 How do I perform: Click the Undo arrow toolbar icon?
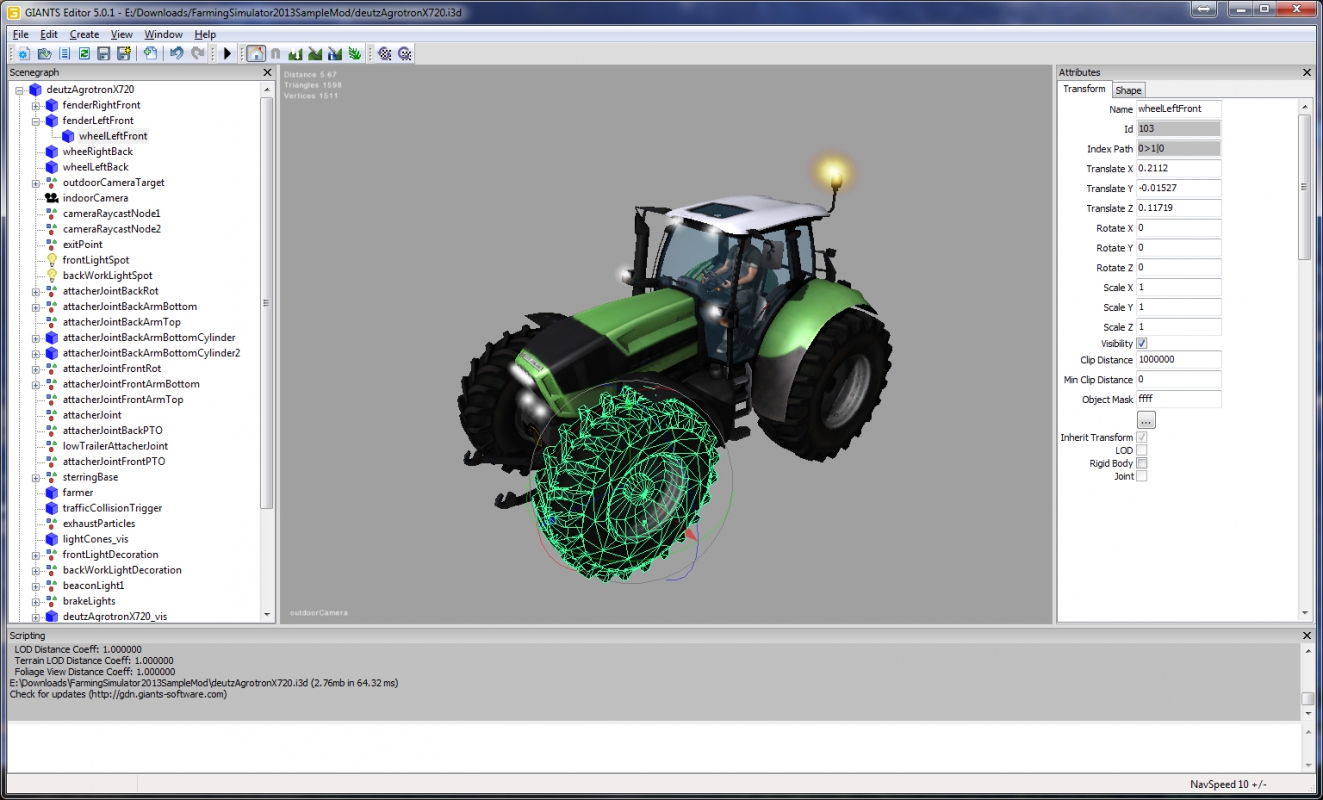pyautogui.click(x=177, y=53)
